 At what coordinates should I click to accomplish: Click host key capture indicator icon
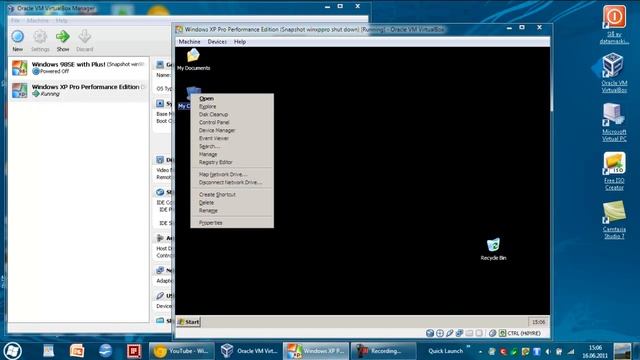pos(502,333)
